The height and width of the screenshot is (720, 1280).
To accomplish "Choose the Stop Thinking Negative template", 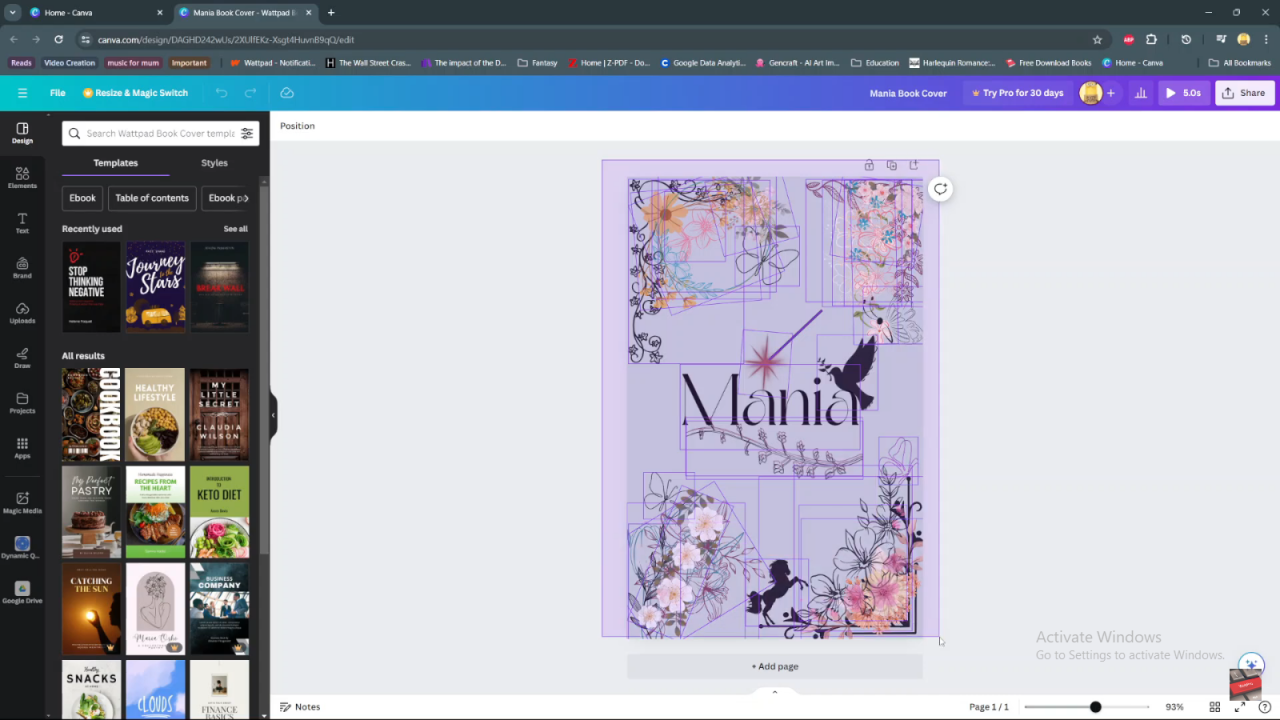I will pyautogui.click(x=91, y=287).
